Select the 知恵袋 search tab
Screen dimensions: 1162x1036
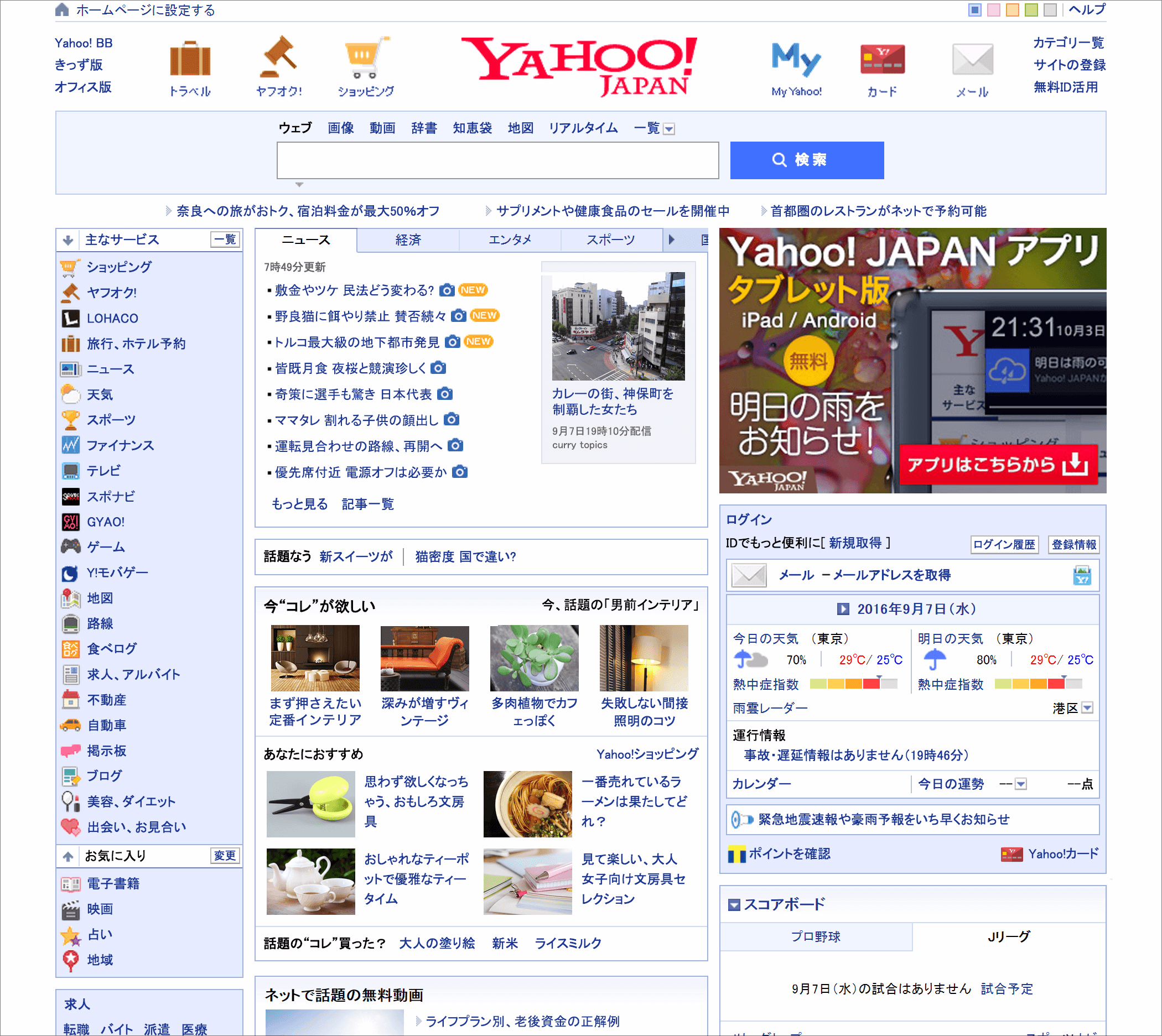tap(471, 128)
